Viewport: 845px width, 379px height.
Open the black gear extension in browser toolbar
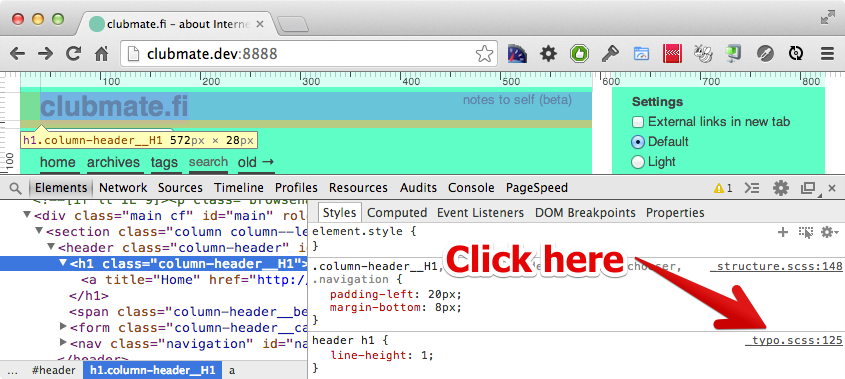(x=548, y=53)
